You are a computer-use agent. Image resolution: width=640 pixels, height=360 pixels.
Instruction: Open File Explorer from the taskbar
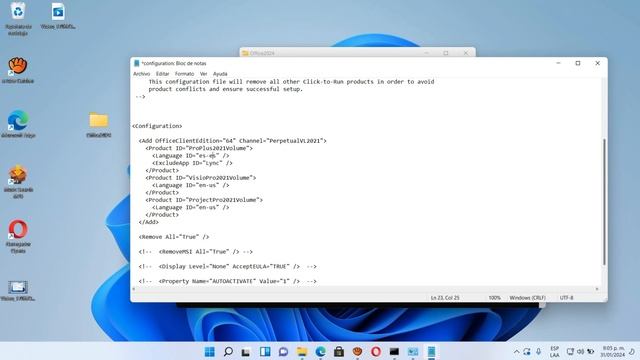click(302, 351)
